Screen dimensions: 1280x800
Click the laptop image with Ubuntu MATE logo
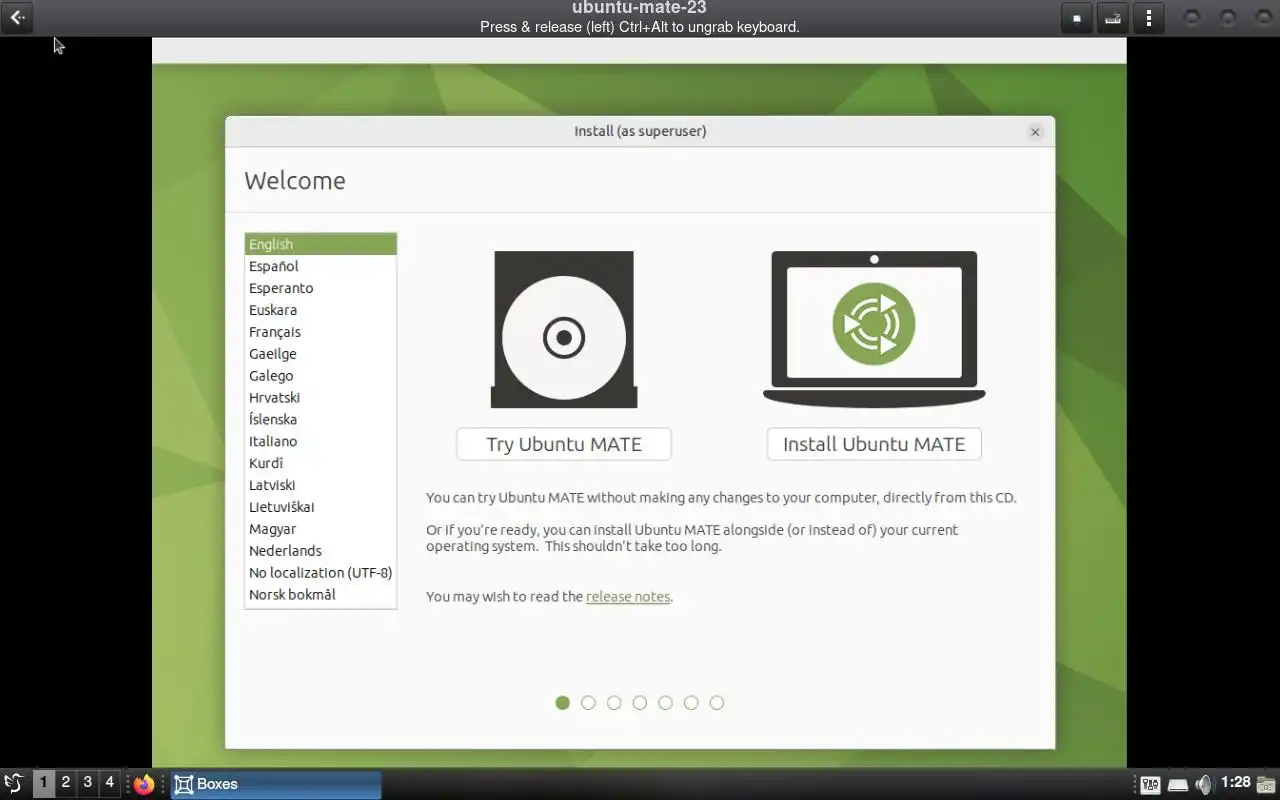pyautogui.click(x=874, y=329)
